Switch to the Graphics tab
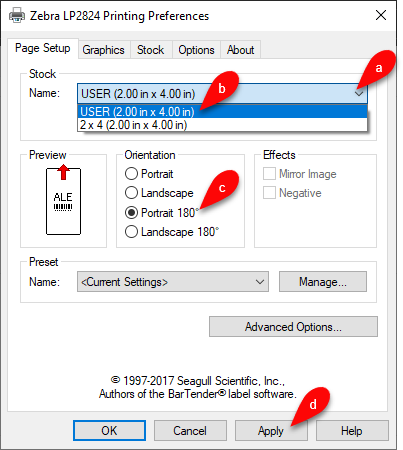This screenshot has height=450, width=403. click(103, 50)
